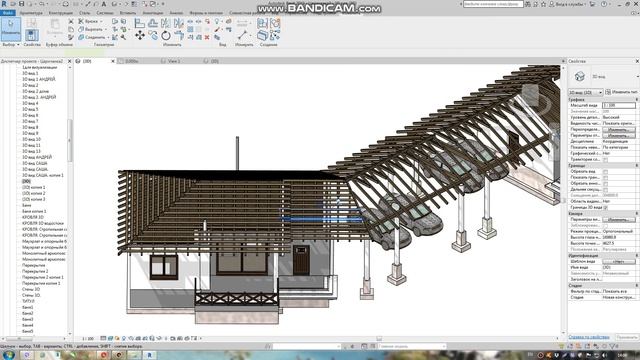Select the Mirror pick axis tool
640x360 pixels.
pos(166,24)
